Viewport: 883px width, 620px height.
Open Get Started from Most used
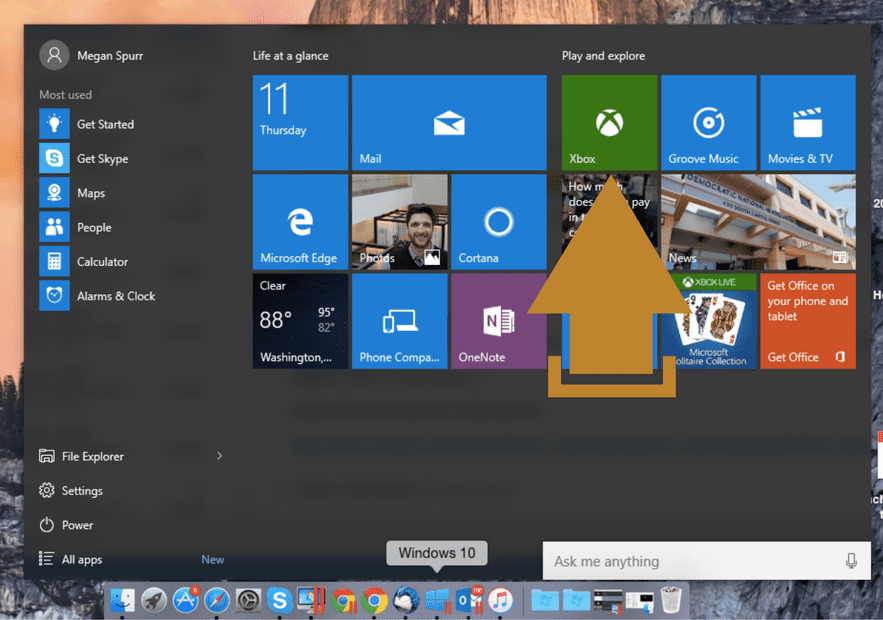coord(87,124)
